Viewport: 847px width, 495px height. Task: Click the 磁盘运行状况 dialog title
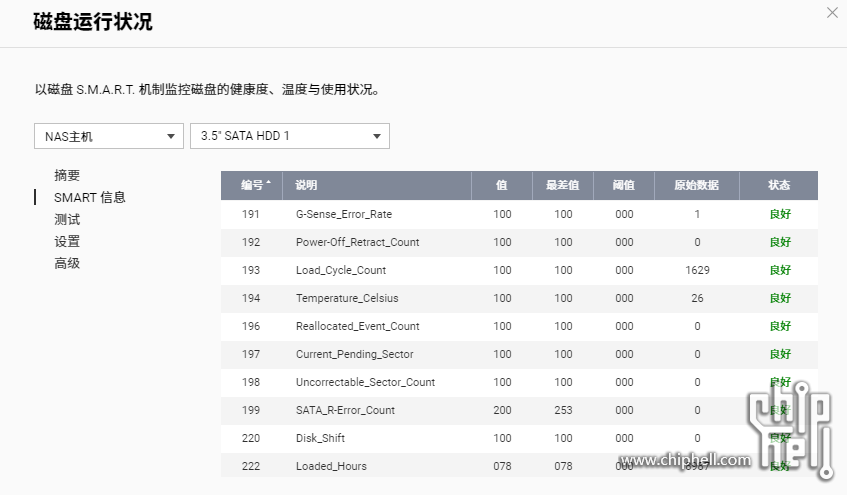pos(93,22)
